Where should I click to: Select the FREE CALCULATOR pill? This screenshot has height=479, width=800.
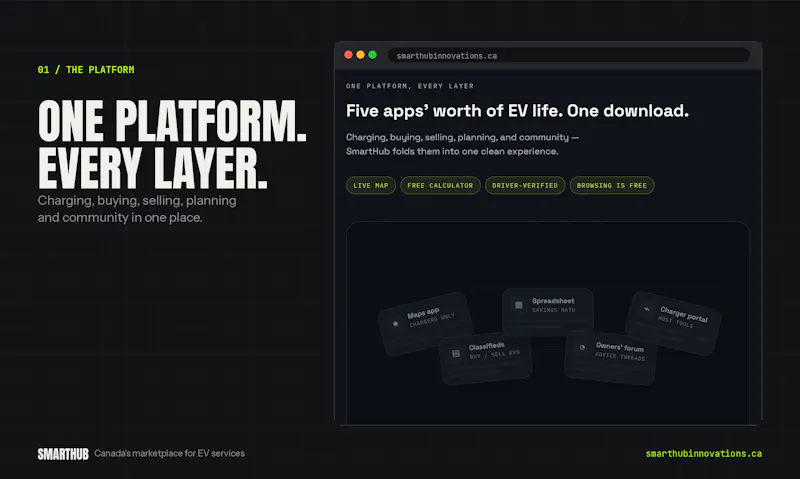[440, 186]
